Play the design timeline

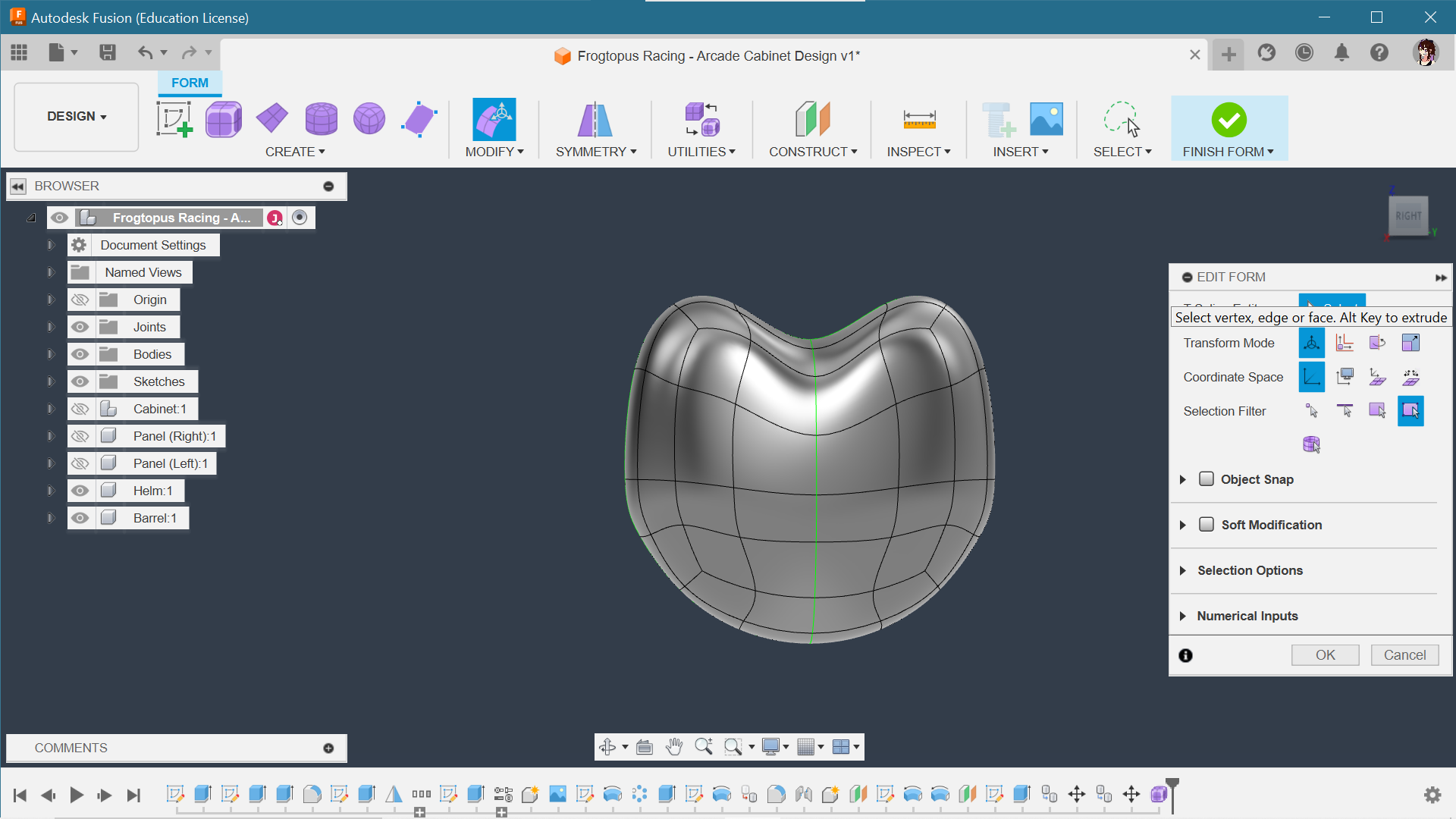tap(77, 795)
